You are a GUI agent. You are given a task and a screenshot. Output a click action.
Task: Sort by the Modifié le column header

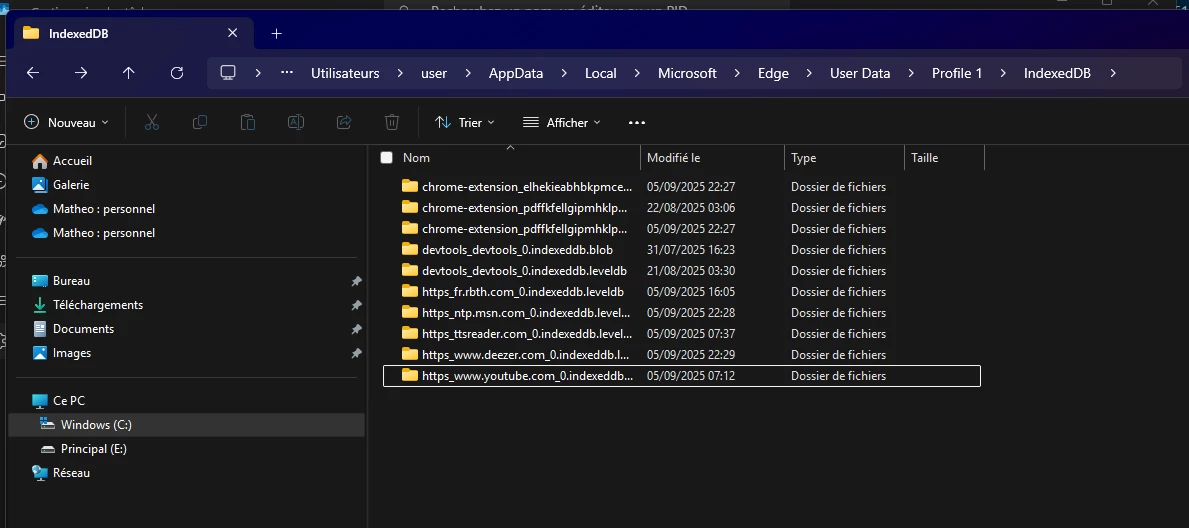(x=674, y=158)
